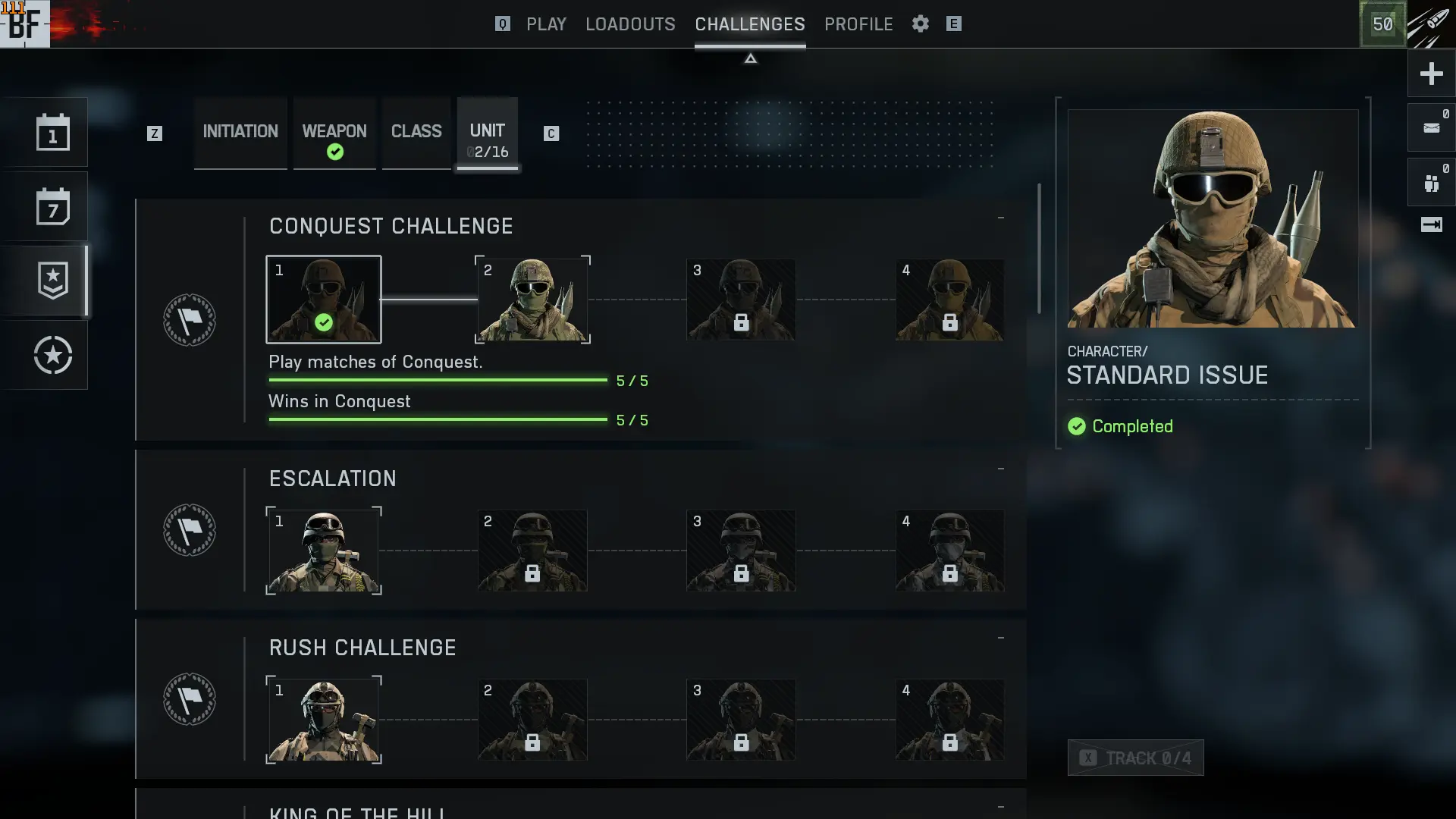Click the Track 0/4 button
Image resolution: width=1456 pixels, height=819 pixels.
coord(1135,758)
